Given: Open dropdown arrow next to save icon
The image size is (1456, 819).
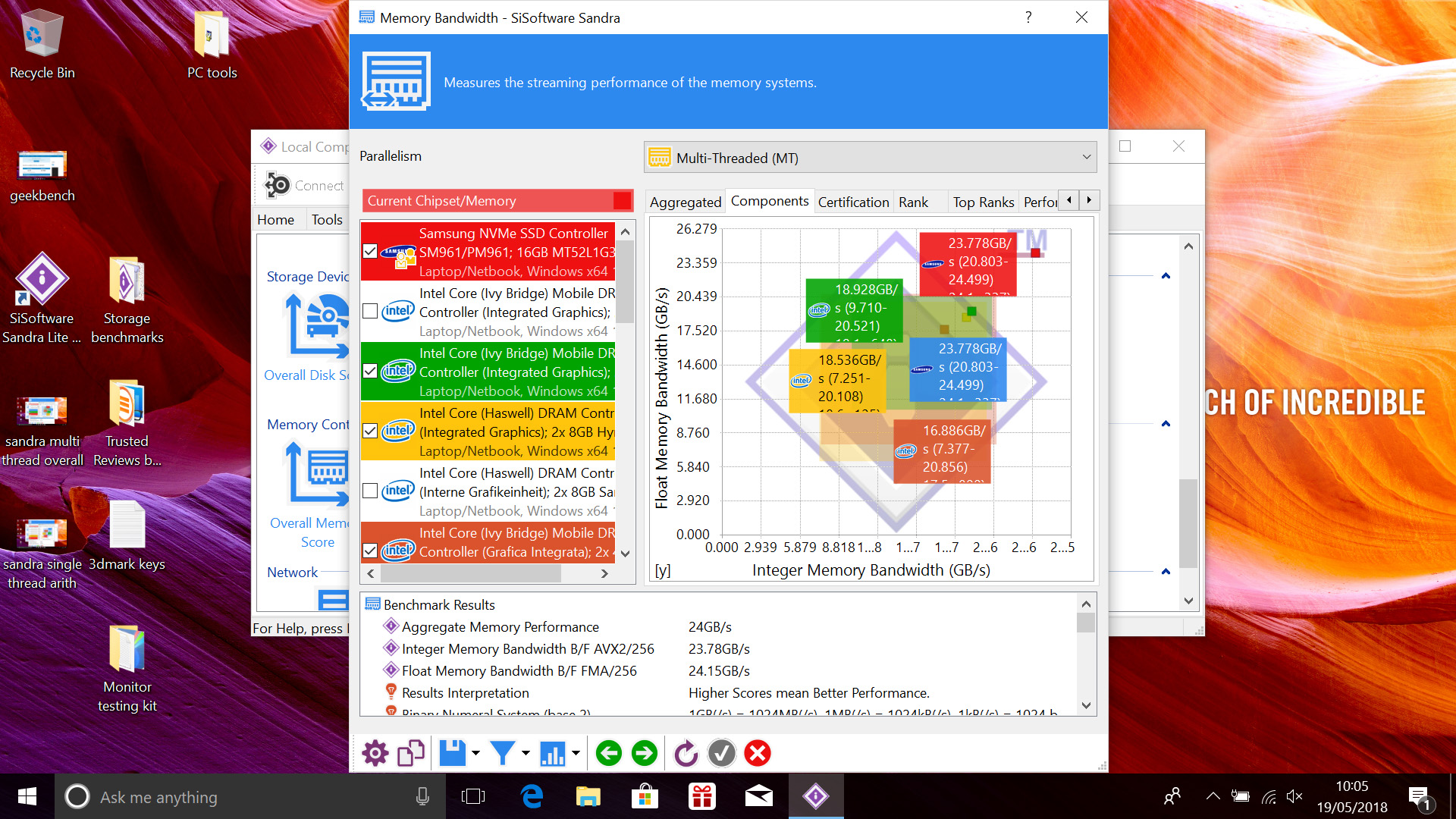Looking at the screenshot, I should pos(476,753).
